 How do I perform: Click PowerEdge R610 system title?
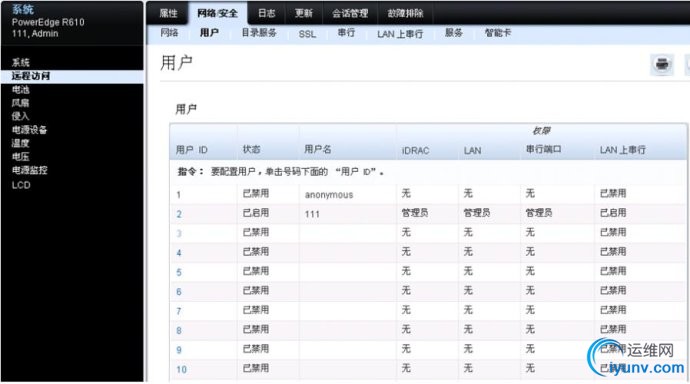coord(48,22)
